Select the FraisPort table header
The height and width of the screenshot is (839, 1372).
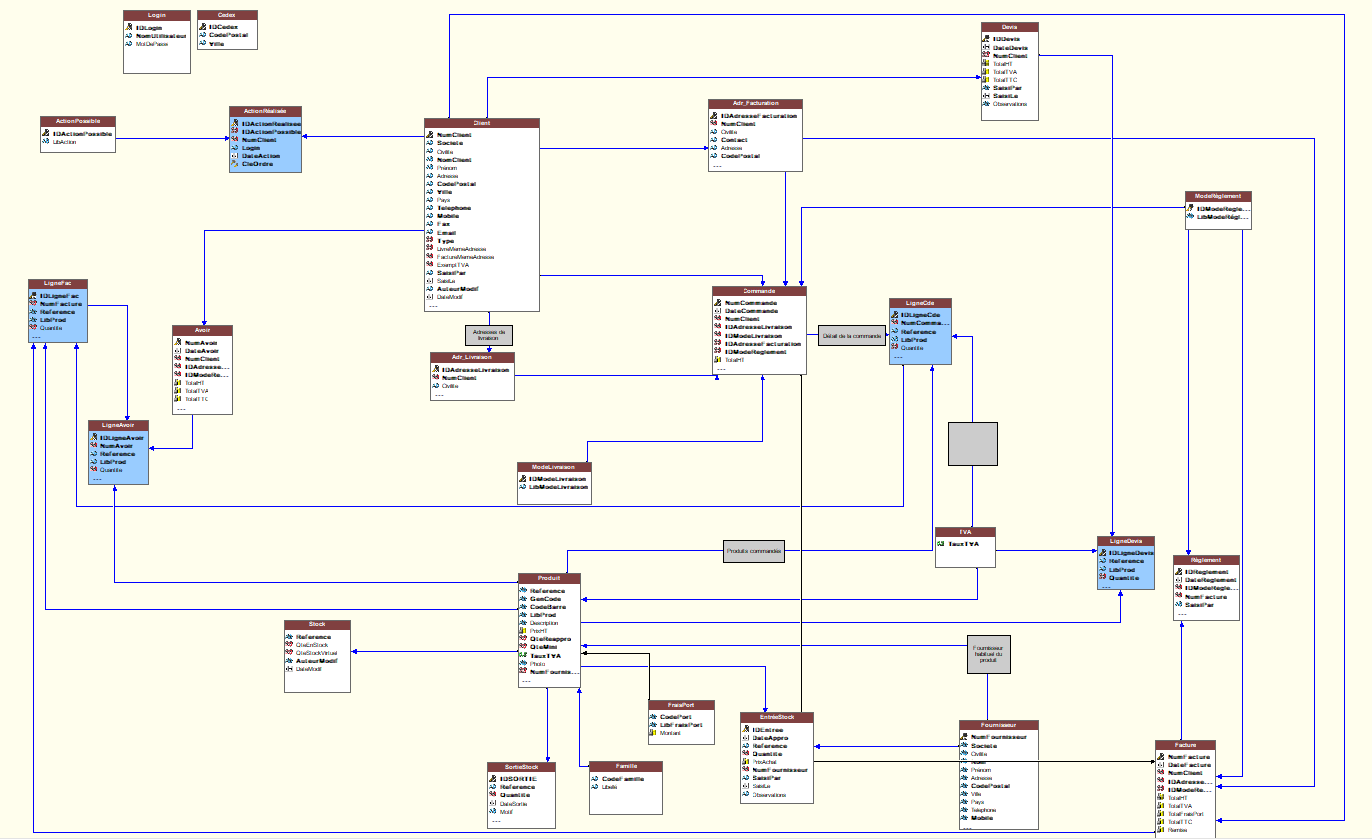[682, 704]
